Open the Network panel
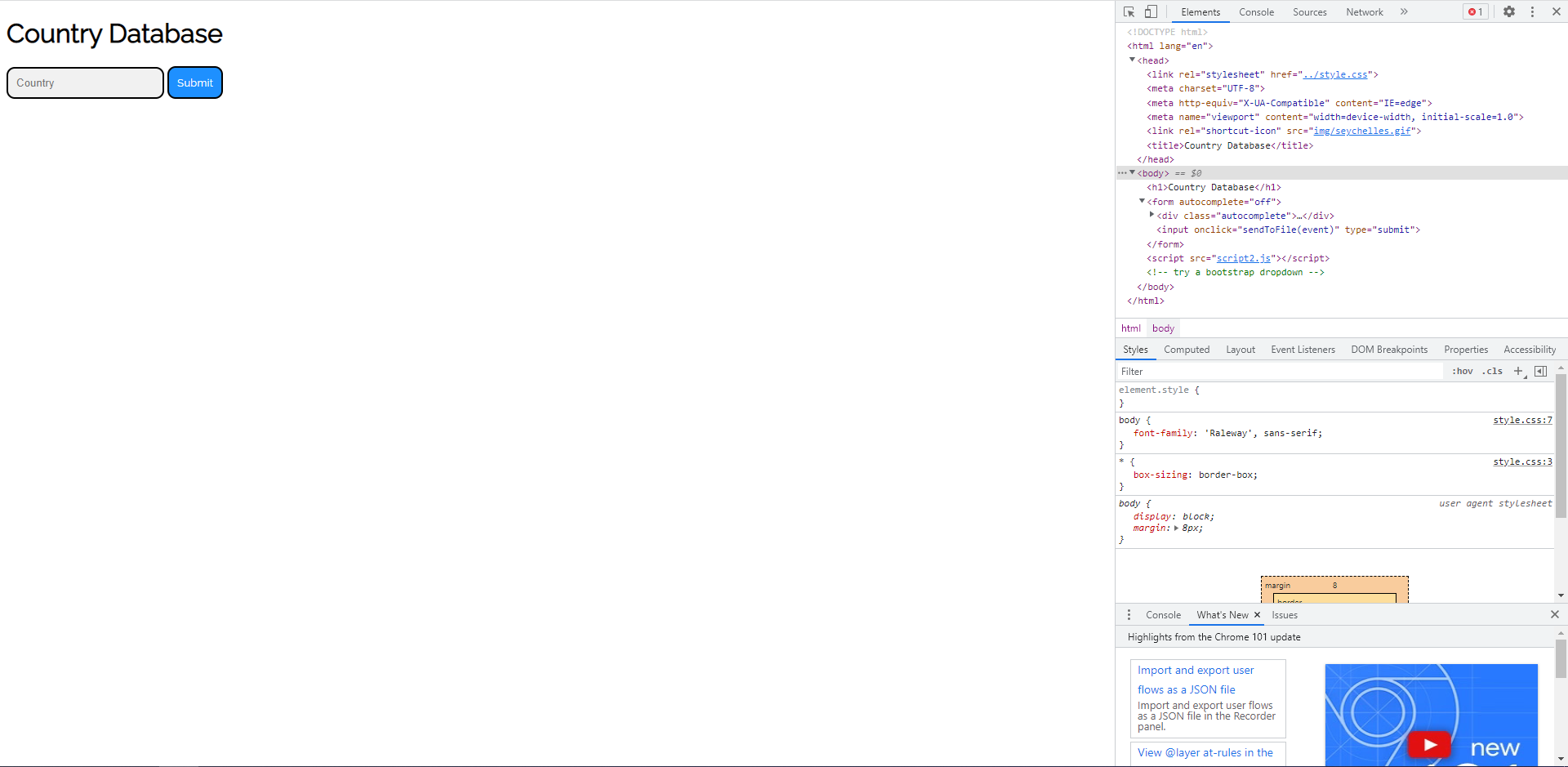Viewport: 1568px width, 767px height. [1364, 11]
